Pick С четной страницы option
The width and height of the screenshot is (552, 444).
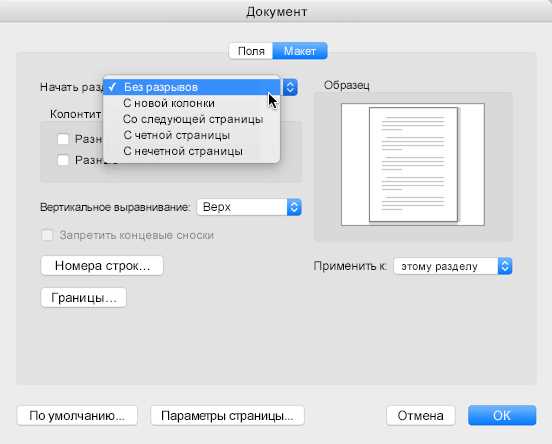coord(192,135)
